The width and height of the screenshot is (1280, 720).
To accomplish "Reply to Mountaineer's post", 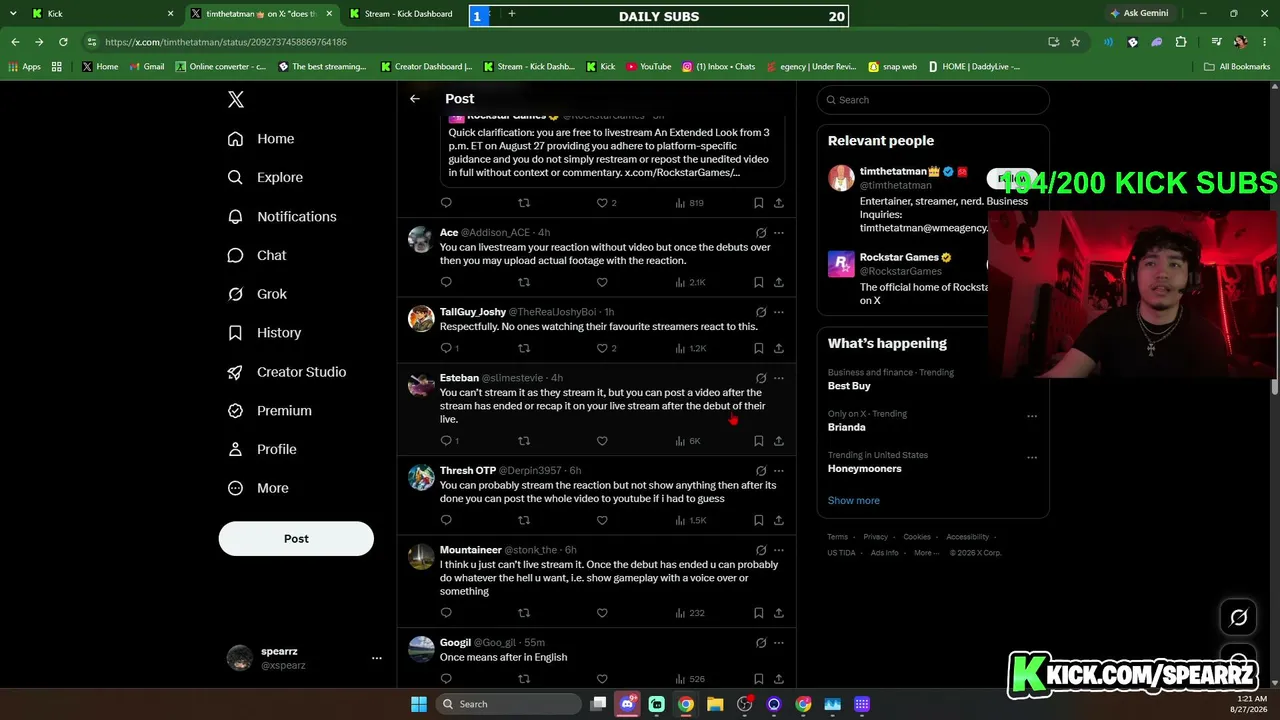I will 446,613.
